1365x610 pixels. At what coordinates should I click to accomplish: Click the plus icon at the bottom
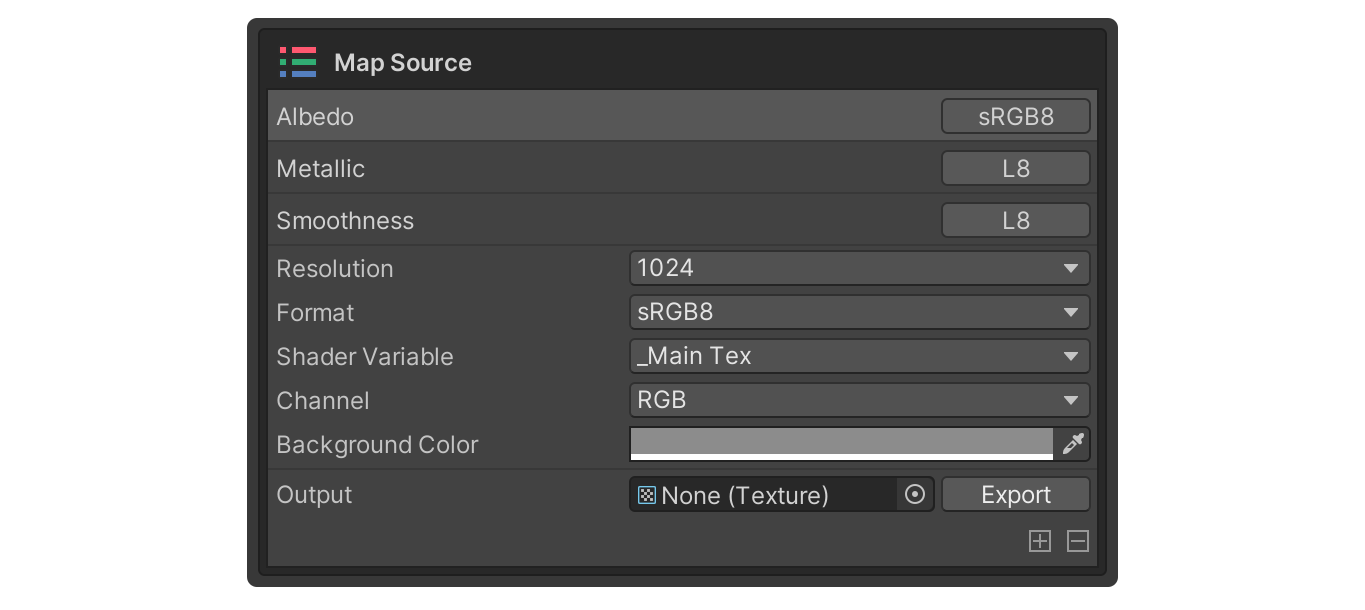tap(1040, 541)
